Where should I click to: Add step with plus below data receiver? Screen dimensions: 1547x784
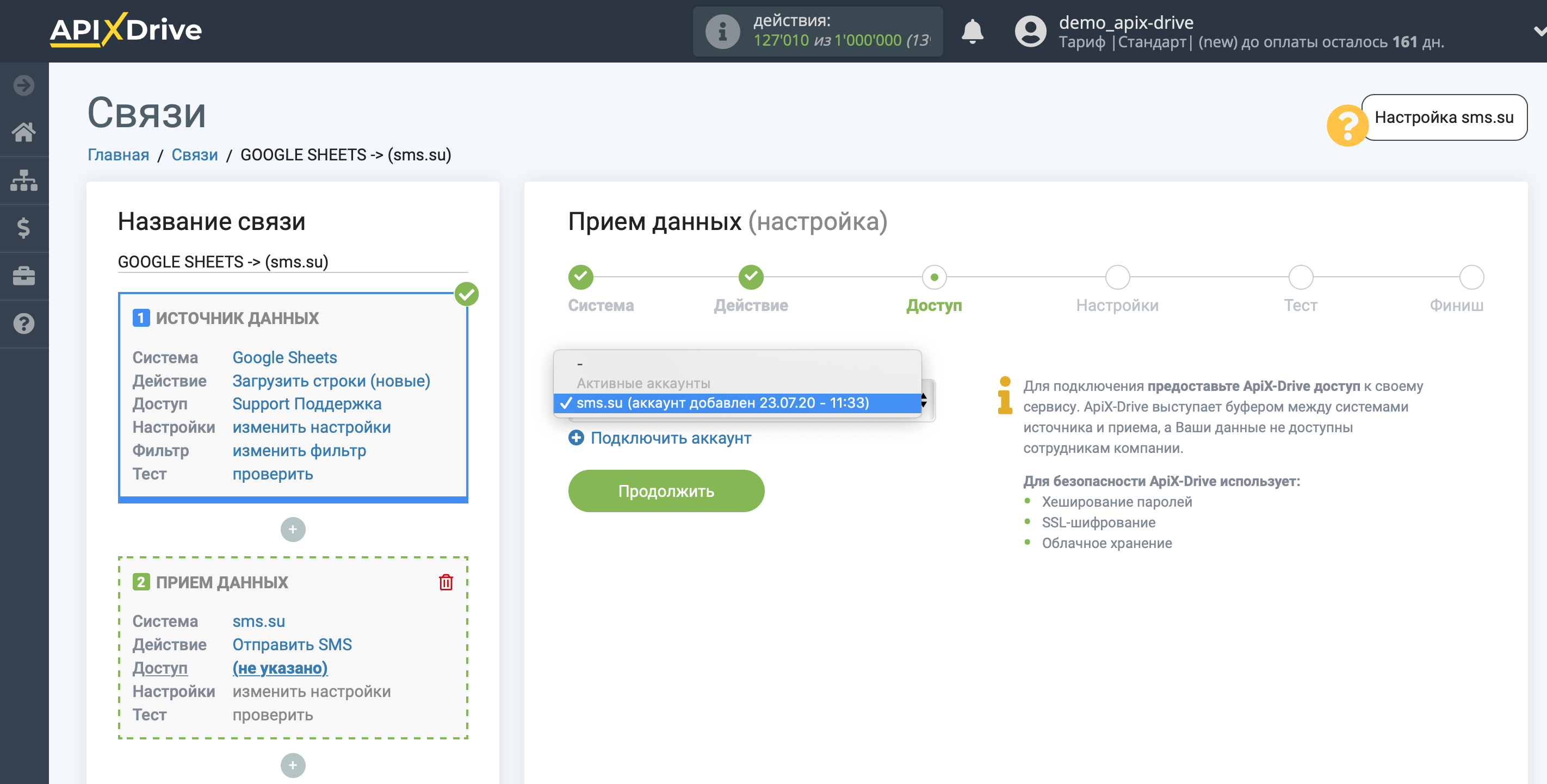[x=293, y=766]
